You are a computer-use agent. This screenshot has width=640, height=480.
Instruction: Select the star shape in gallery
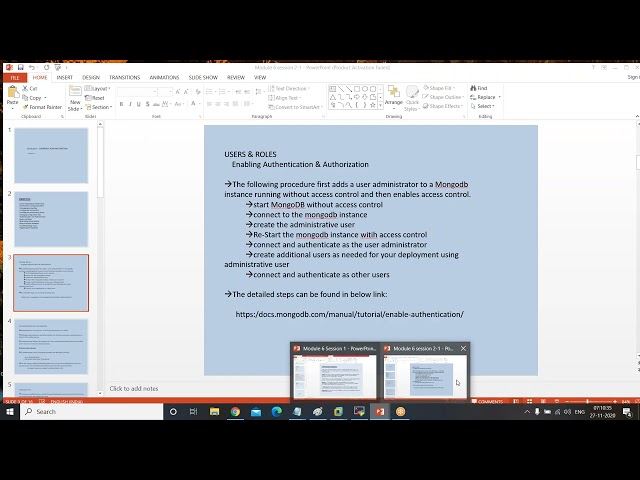pos(373,105)
